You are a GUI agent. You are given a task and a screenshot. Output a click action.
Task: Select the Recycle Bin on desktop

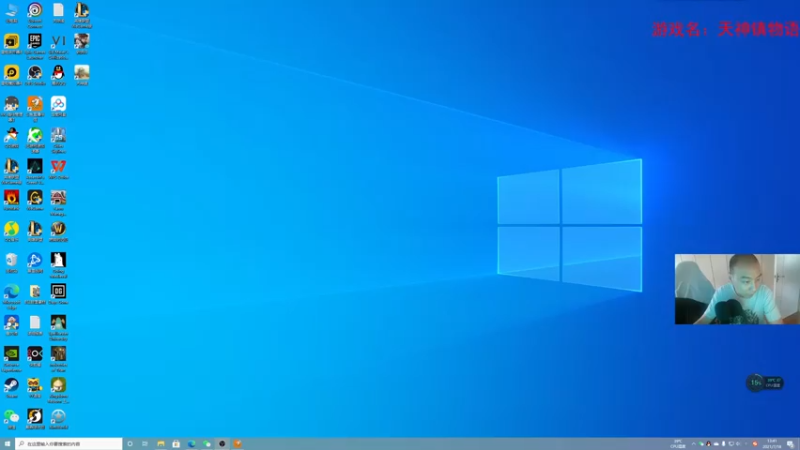point(11,262)
